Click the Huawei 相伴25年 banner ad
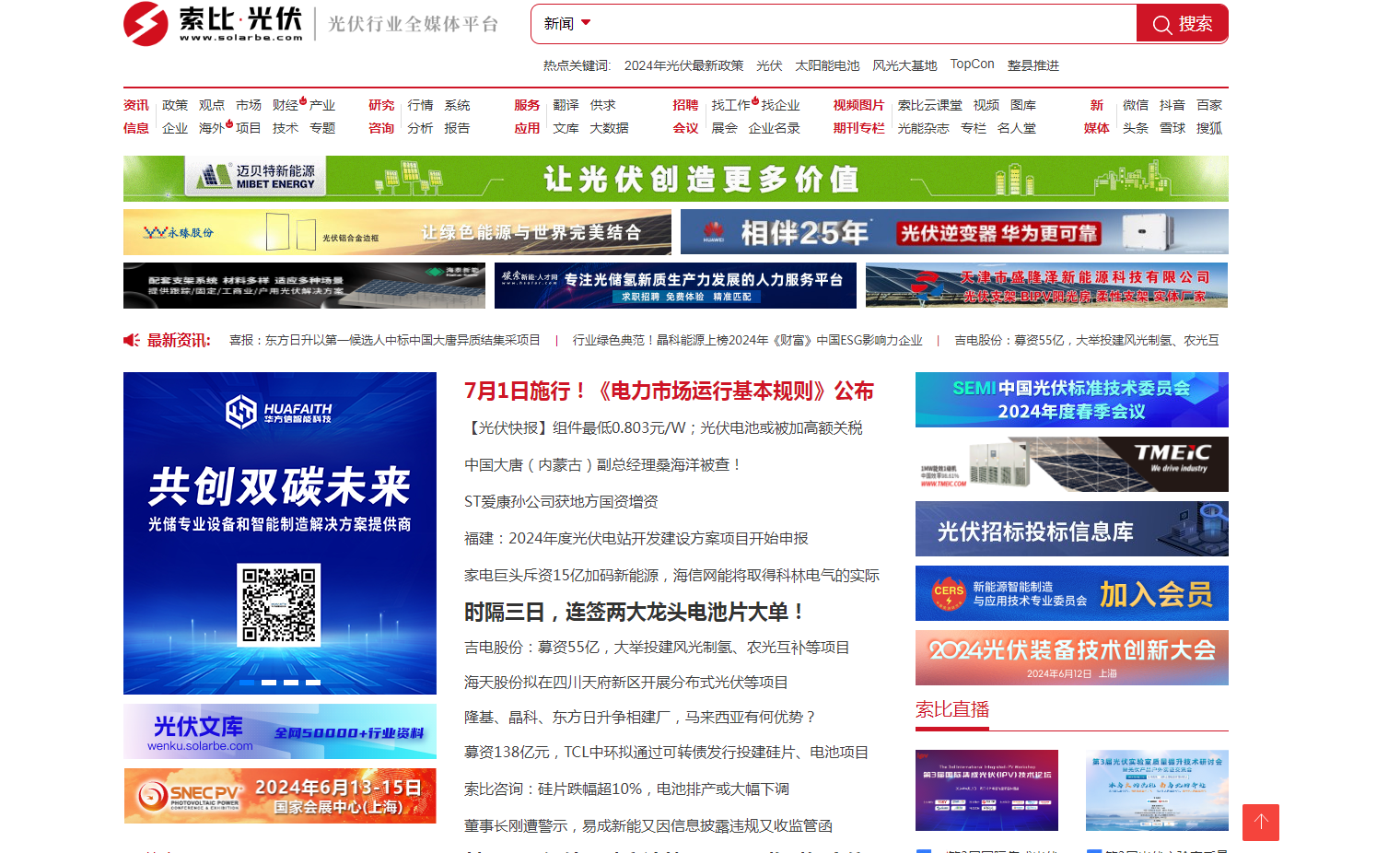1400x853 pixels. (954, 232)
